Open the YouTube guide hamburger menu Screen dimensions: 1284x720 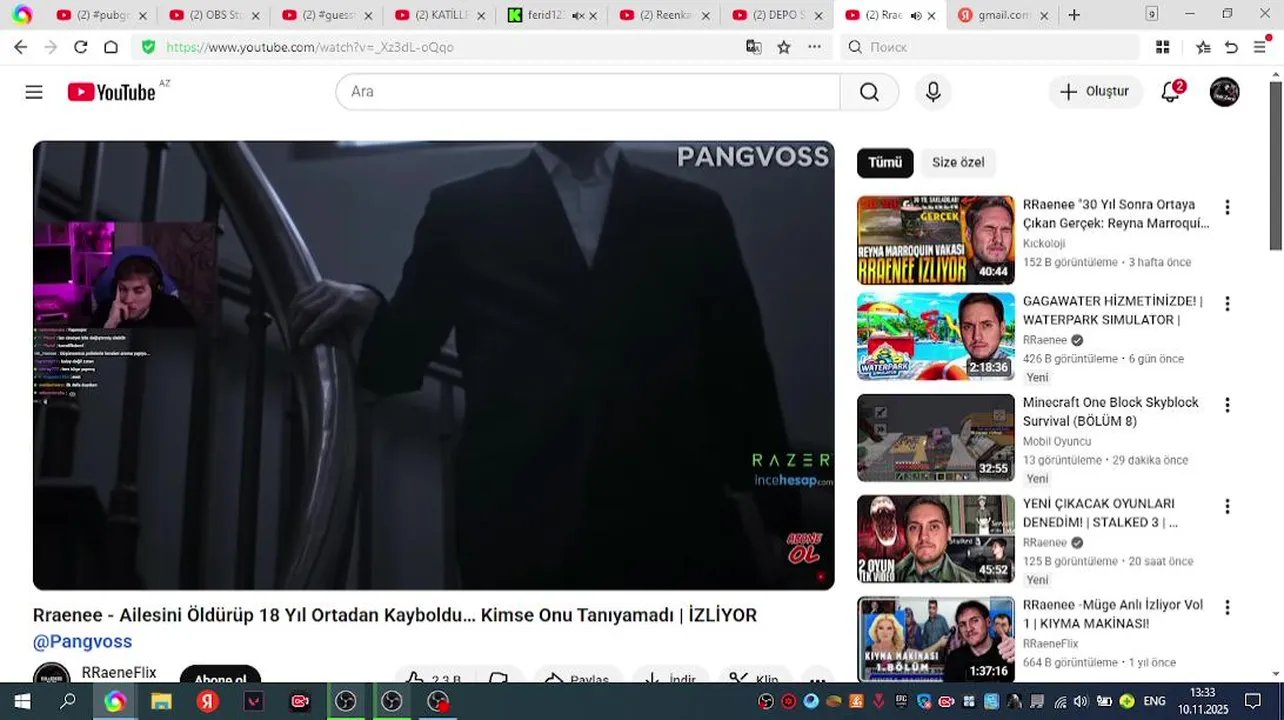click(34, 92)
